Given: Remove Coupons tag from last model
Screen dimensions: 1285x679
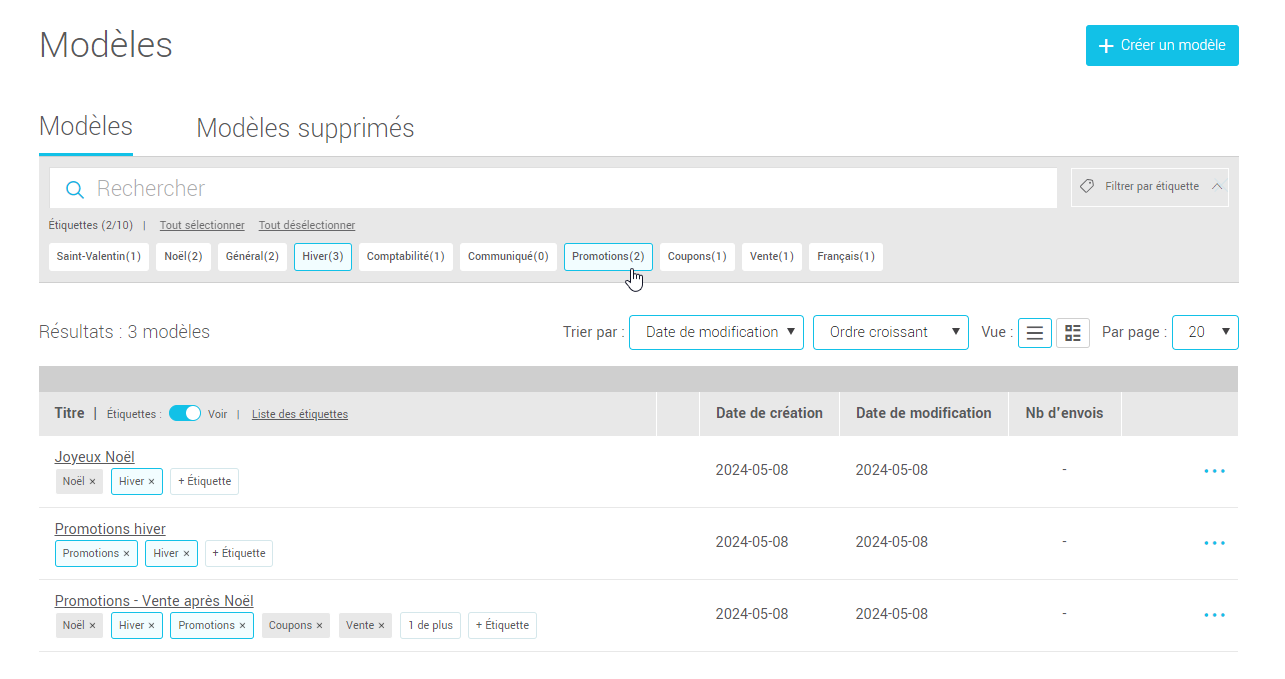Looking at the screenshot, I should pos(319,626).
